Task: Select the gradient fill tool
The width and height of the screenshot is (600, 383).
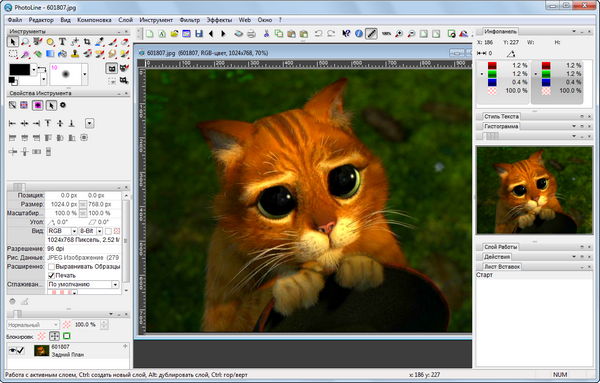Action: point(50,54)
